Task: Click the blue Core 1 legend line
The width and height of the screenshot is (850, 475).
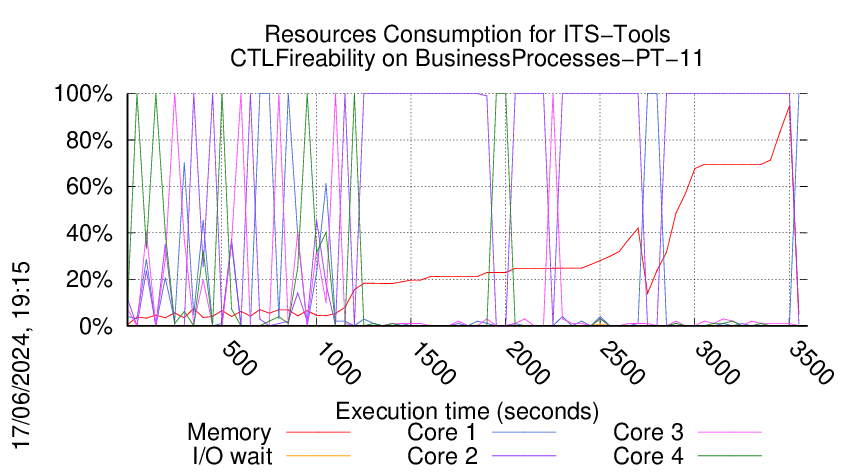Action: [524, 433]
